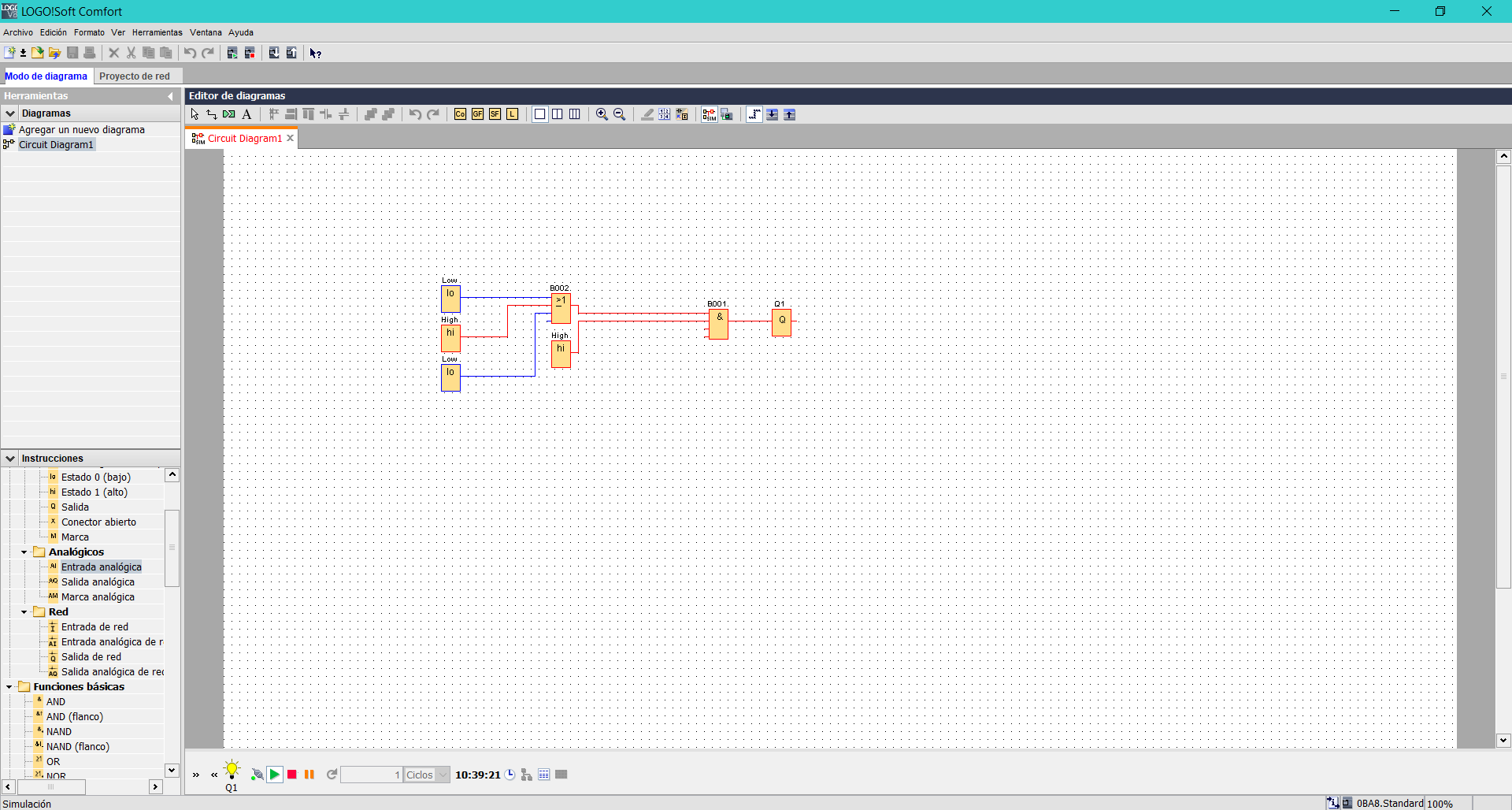Collapse the Instrucciones section
This screenshot has width=1512, height=810.
(10, 459)
